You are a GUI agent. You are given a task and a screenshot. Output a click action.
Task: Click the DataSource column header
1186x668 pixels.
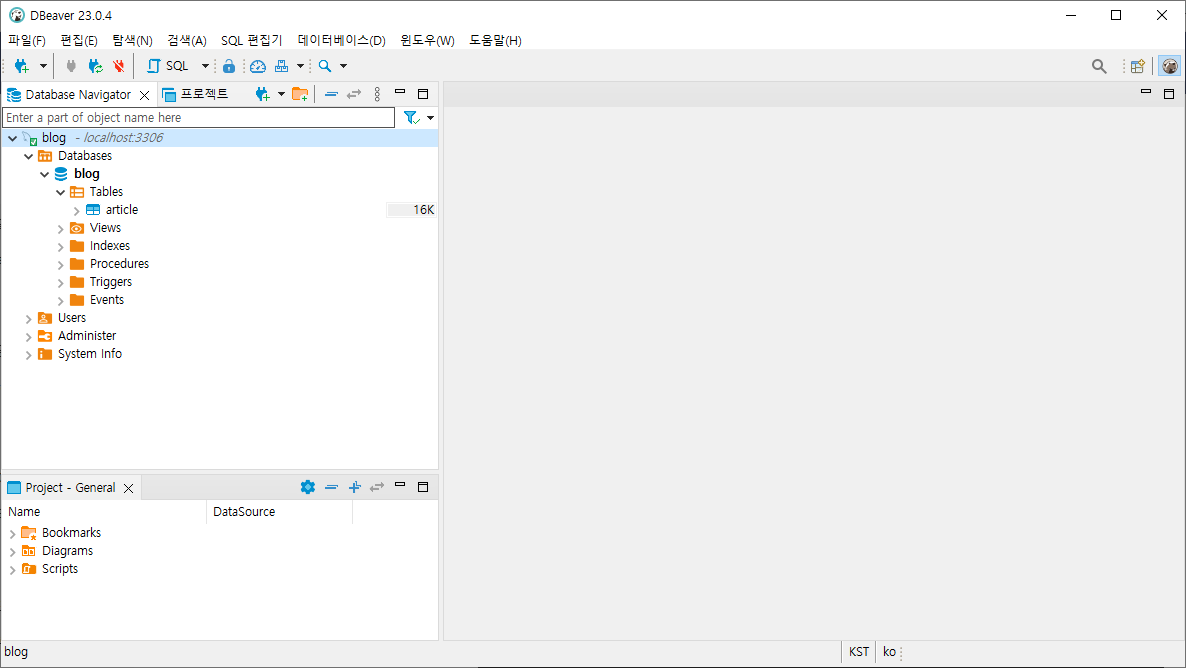point(279,512)
